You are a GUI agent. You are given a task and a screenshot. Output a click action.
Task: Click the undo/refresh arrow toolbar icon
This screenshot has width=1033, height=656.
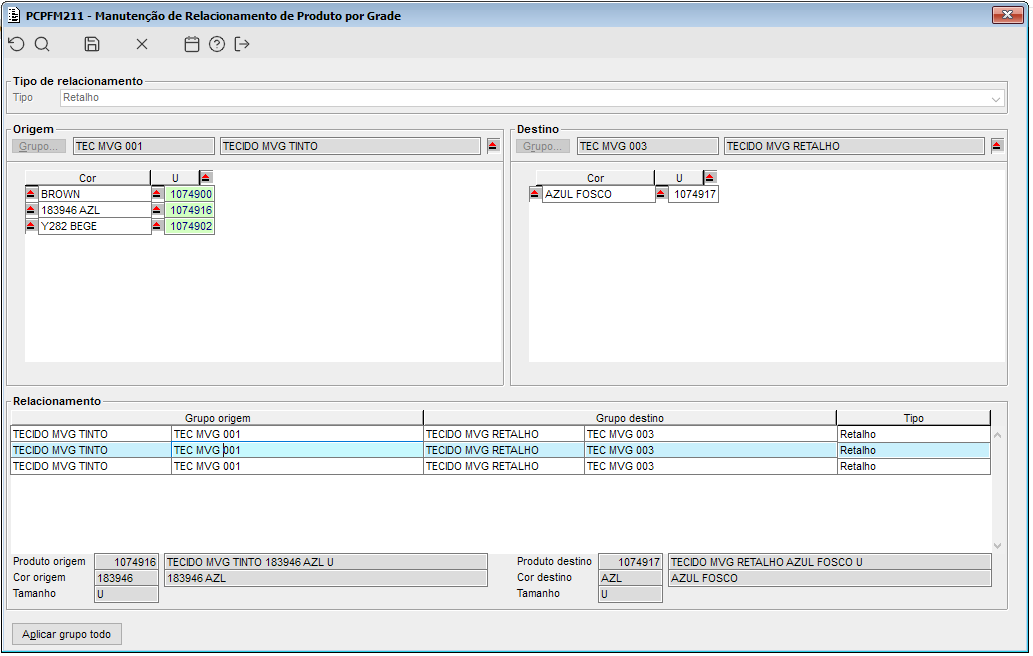click(x=16, y=44)
